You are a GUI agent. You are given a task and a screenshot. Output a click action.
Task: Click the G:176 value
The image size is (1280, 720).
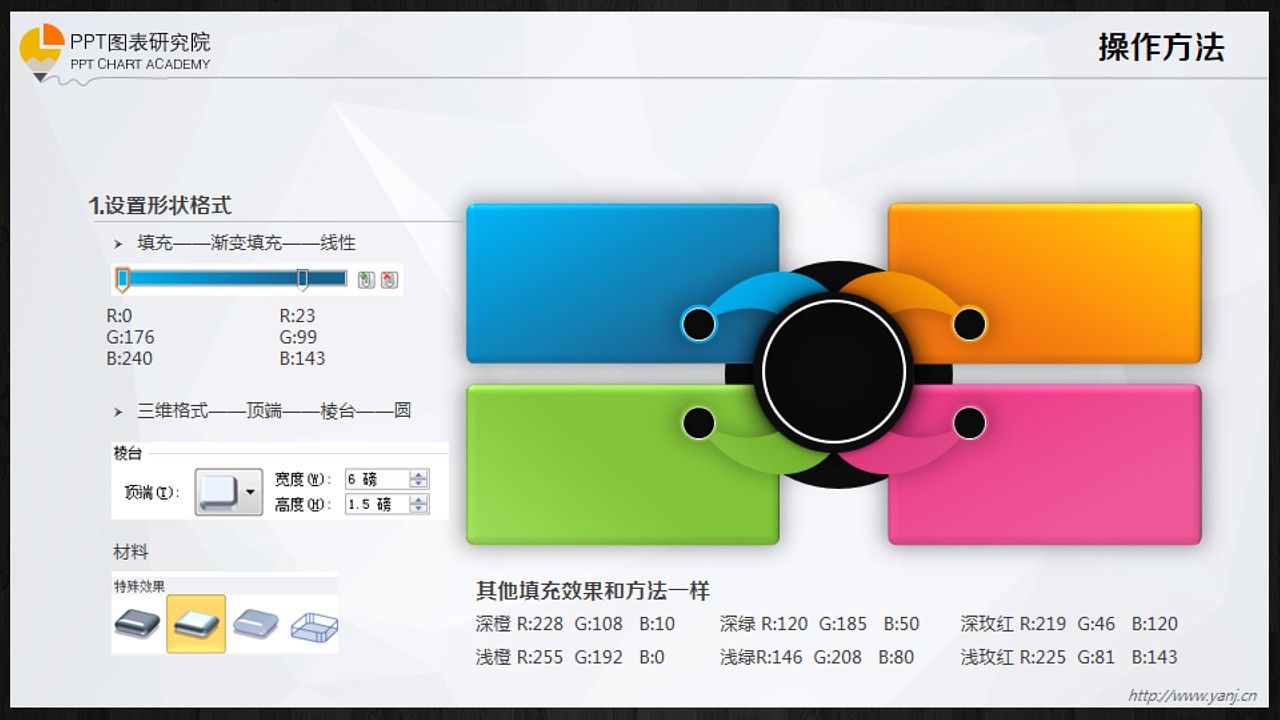pos(130,337)
